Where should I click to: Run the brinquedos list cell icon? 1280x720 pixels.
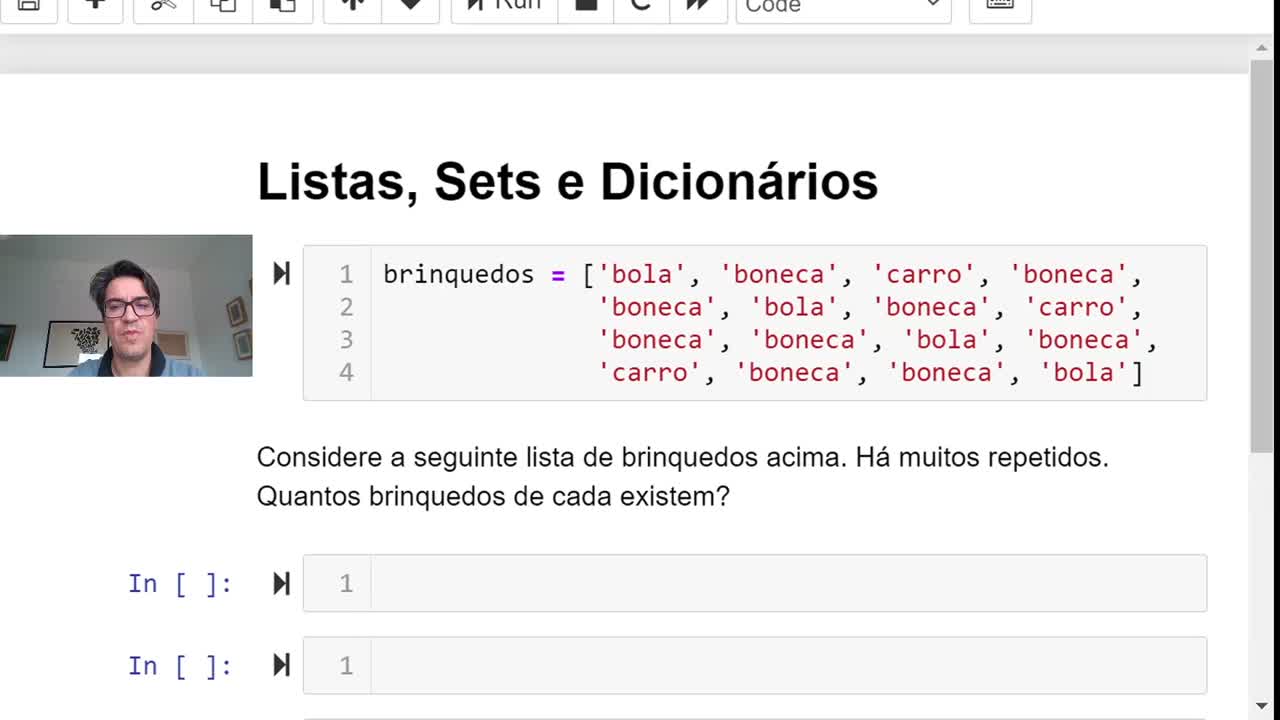281,273
